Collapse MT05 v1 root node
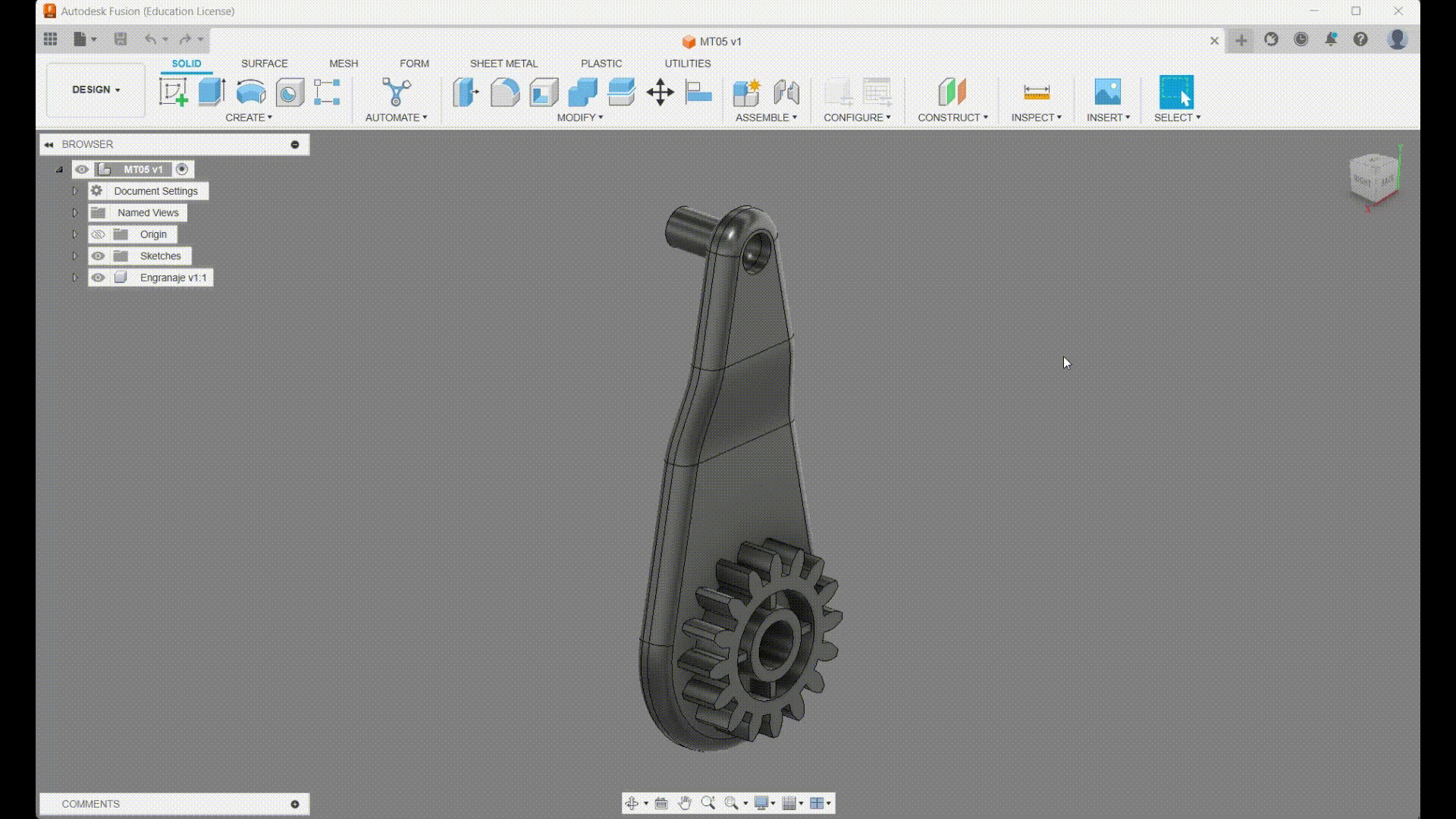The image size is (1456, 819). tap(59, 169)
